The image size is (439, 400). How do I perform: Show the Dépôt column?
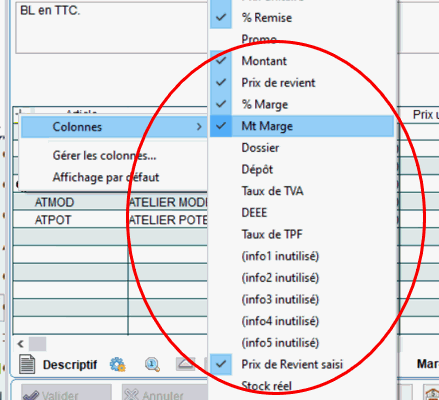[302, 169]
